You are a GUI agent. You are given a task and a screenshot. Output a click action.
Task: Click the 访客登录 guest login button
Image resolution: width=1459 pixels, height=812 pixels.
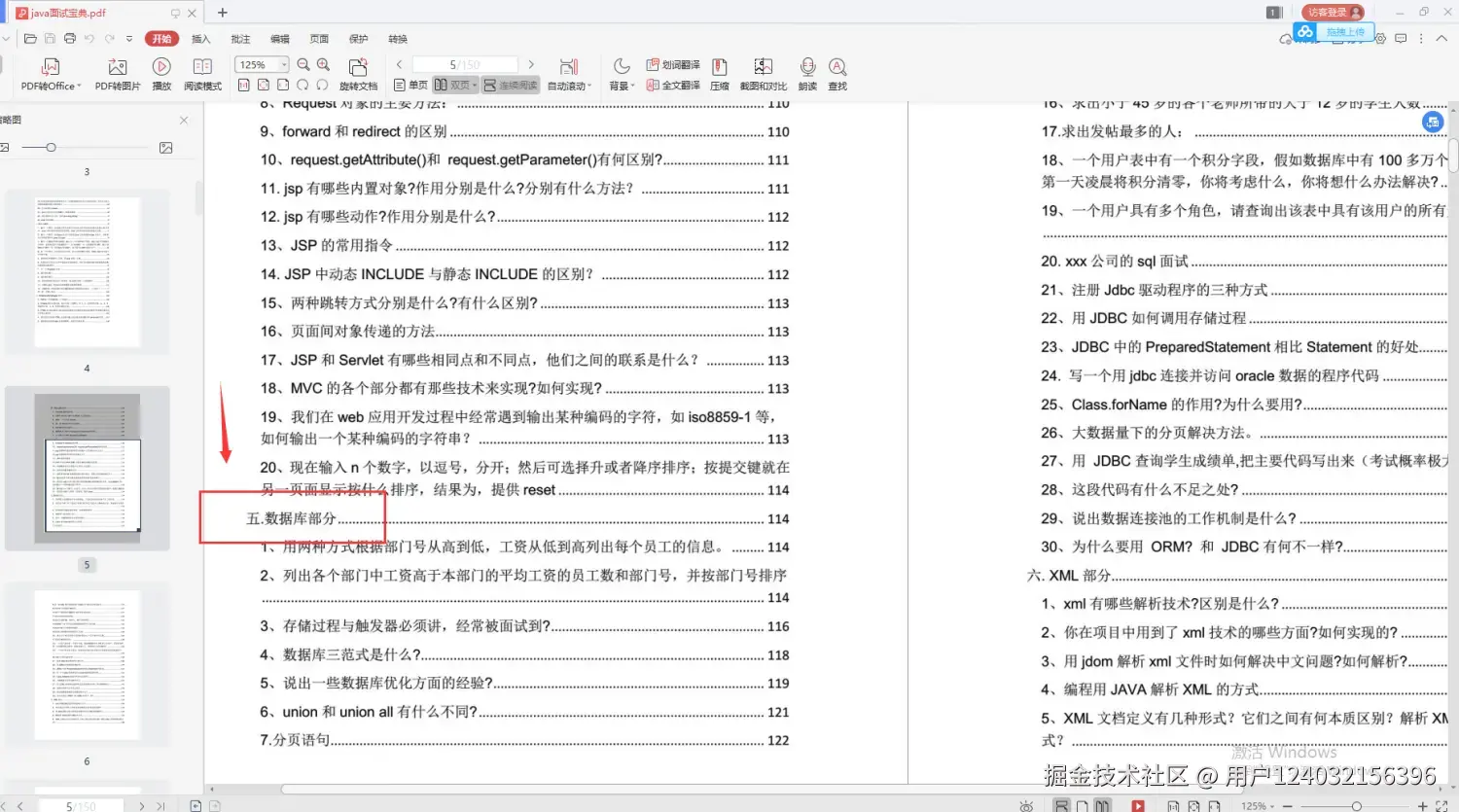(x=1334, y=12)
